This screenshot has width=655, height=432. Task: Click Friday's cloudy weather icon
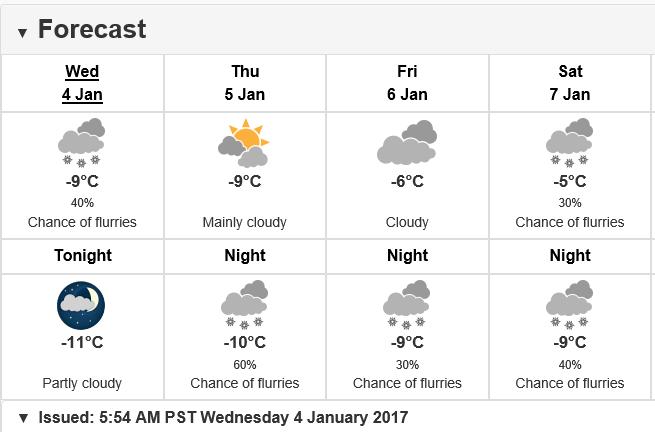pyautogui.click(x=407, y=143)
